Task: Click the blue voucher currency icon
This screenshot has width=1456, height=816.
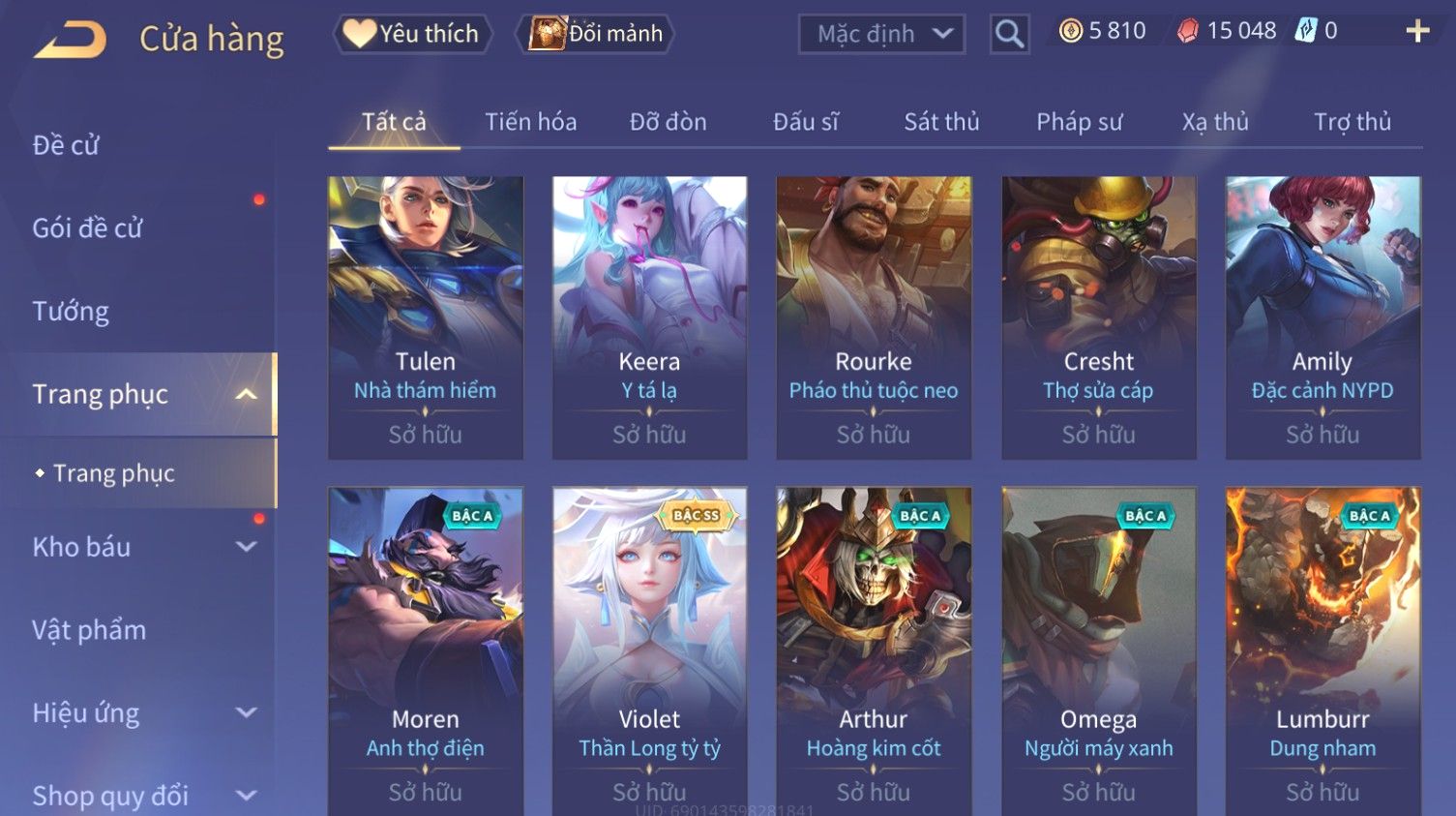Action: pos(1306,31)
